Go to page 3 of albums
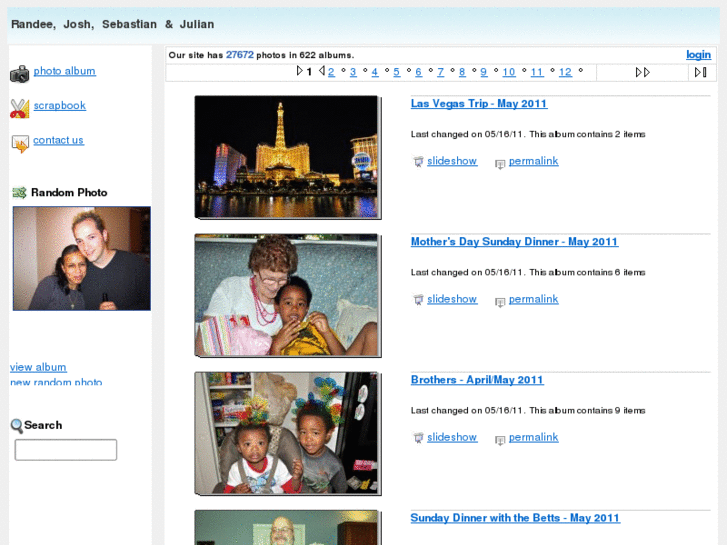 353,72
